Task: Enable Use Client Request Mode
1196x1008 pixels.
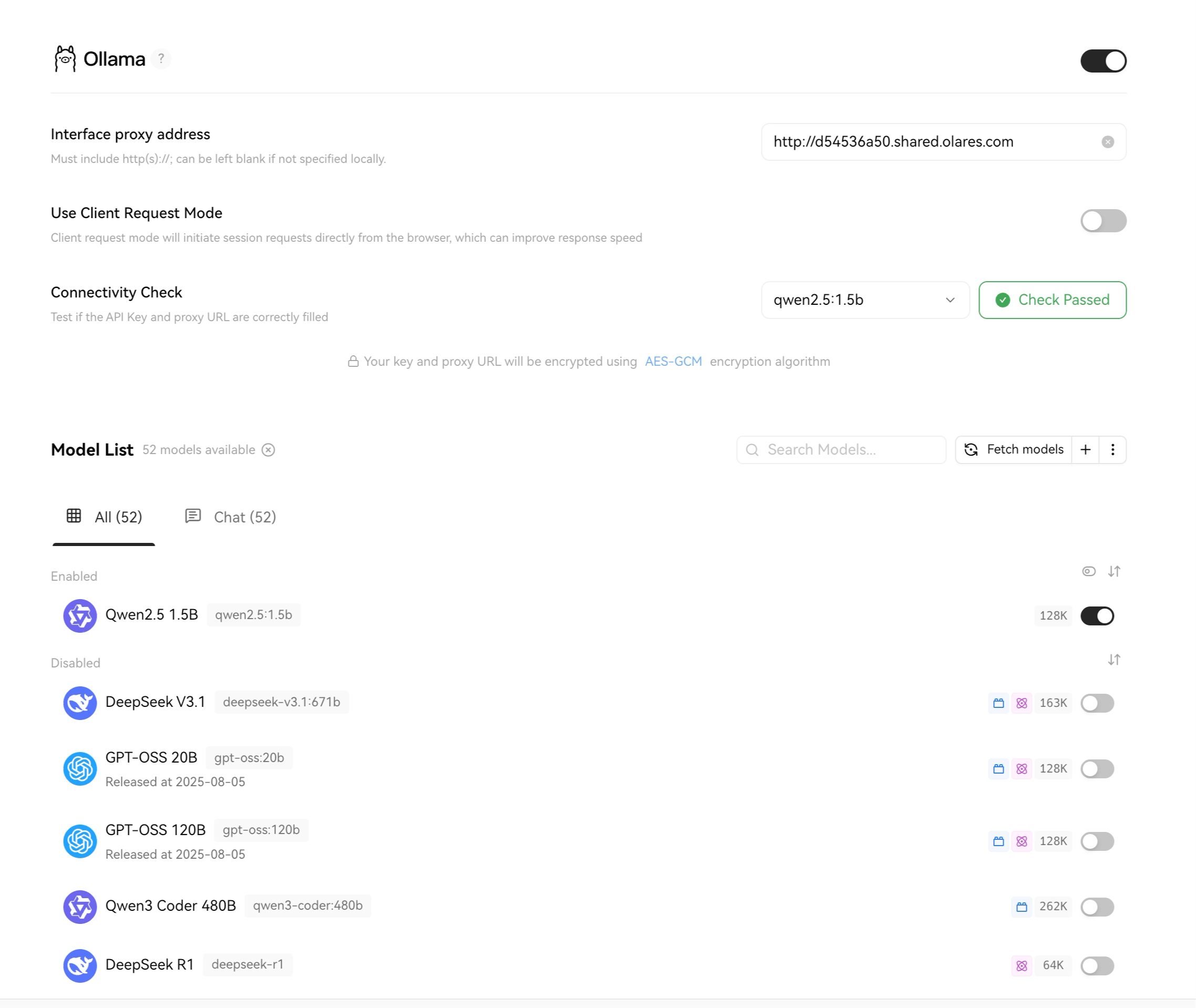Action: (1103, 221)
